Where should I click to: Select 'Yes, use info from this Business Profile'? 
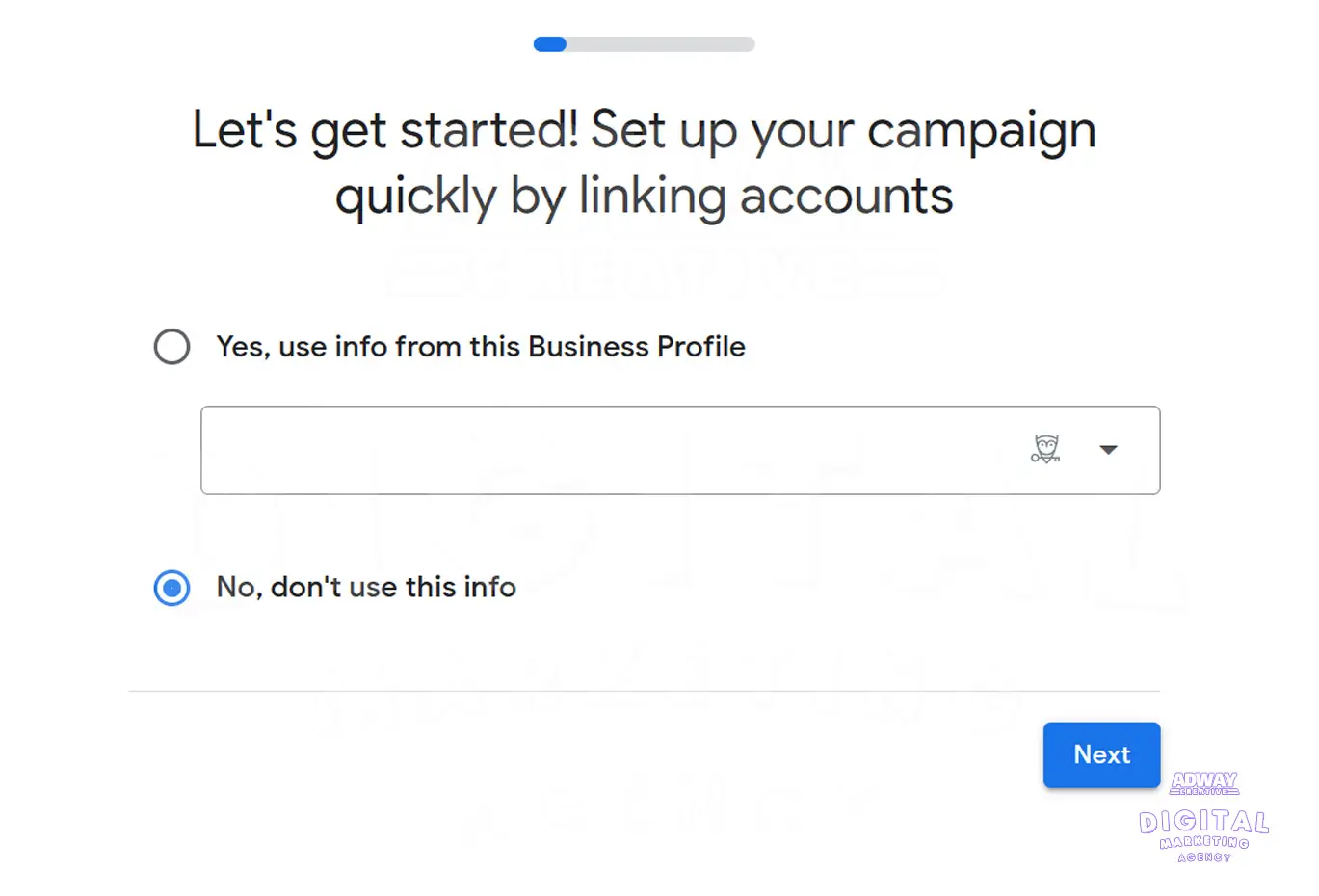pyautogui.click(x=171, y=347)
